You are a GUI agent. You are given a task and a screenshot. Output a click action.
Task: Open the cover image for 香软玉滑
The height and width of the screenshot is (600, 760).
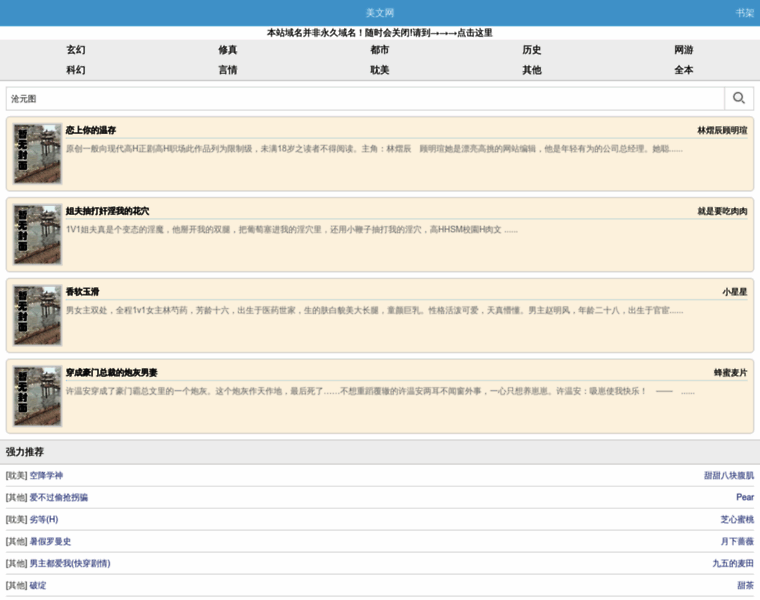38,315
